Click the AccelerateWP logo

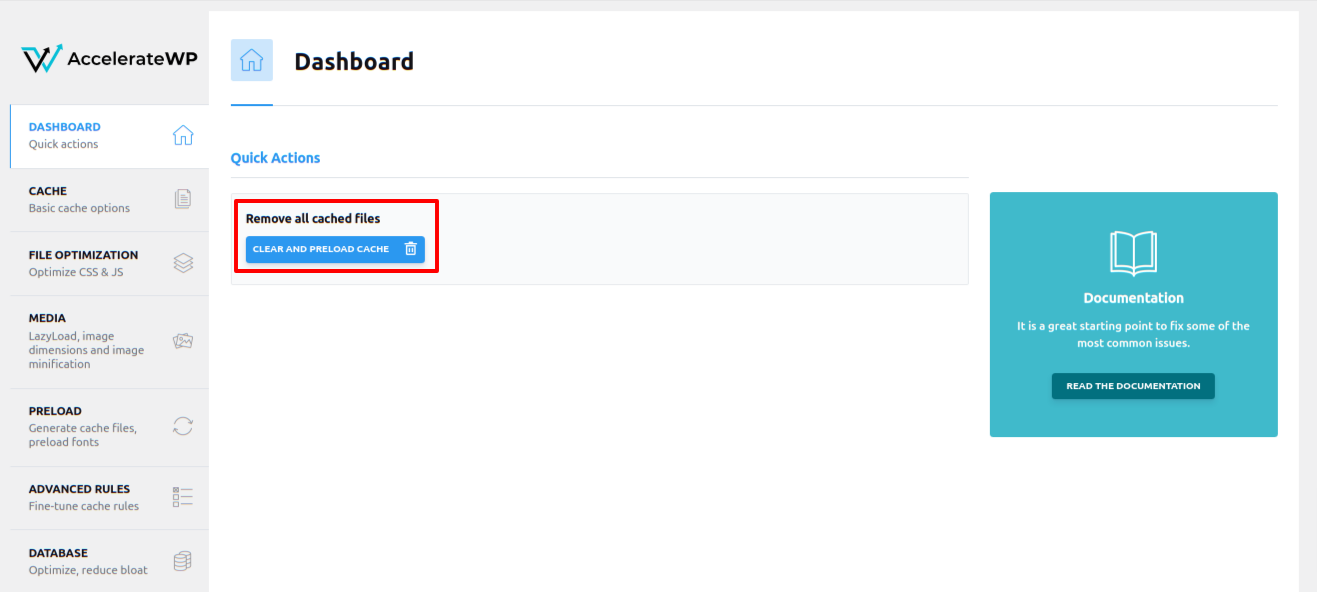109,59
